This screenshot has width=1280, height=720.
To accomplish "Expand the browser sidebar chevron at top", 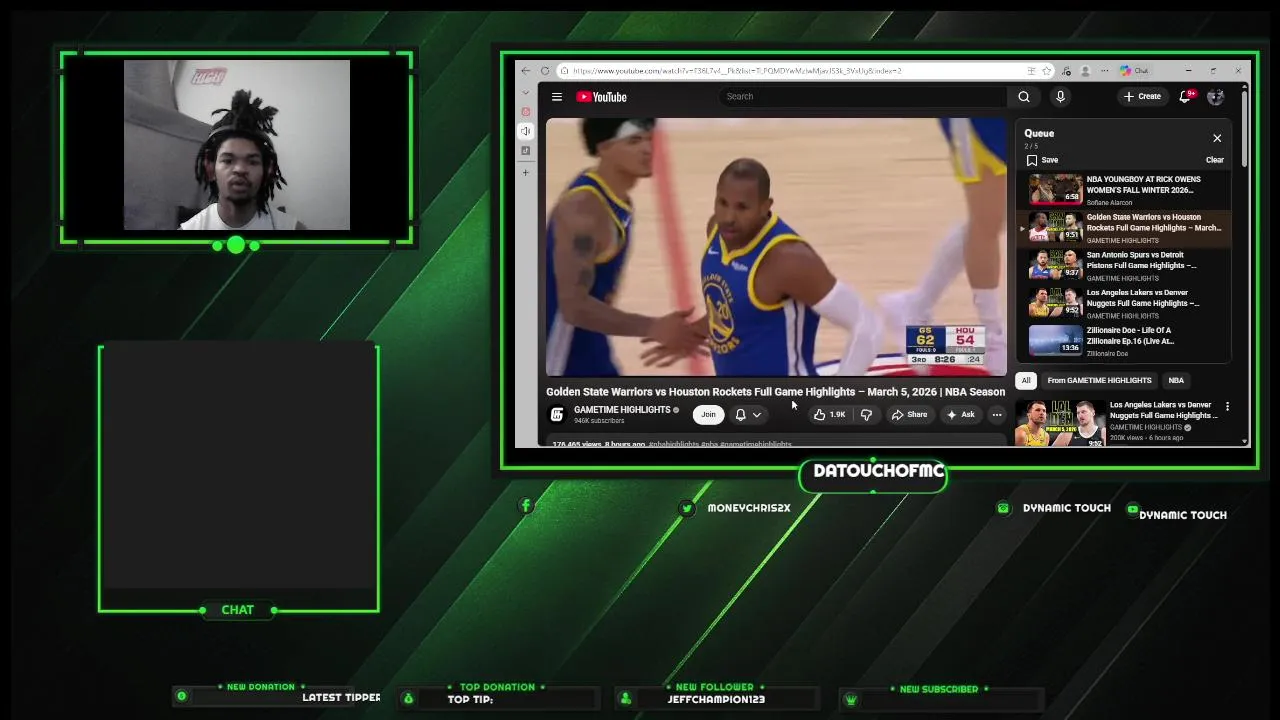I will coord(526,92).
